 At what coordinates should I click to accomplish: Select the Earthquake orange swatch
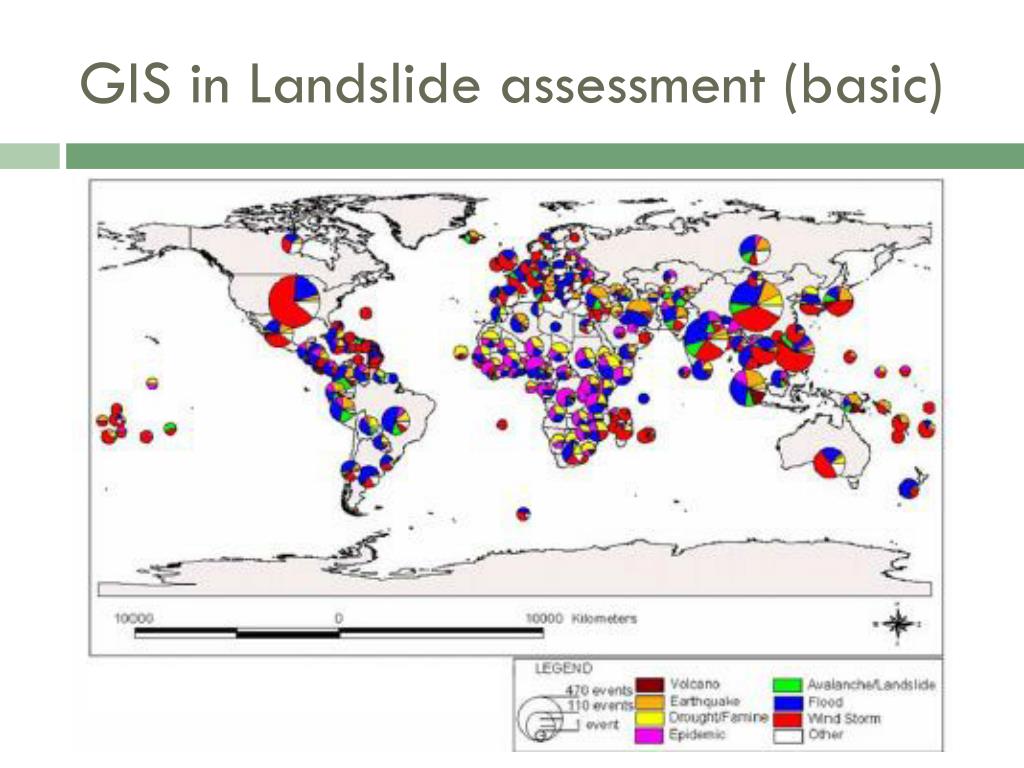click(650, 702)
